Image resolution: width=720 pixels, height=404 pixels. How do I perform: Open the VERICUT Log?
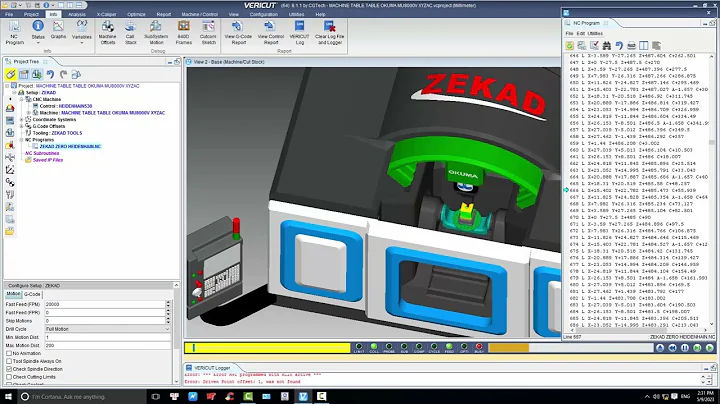299,32
